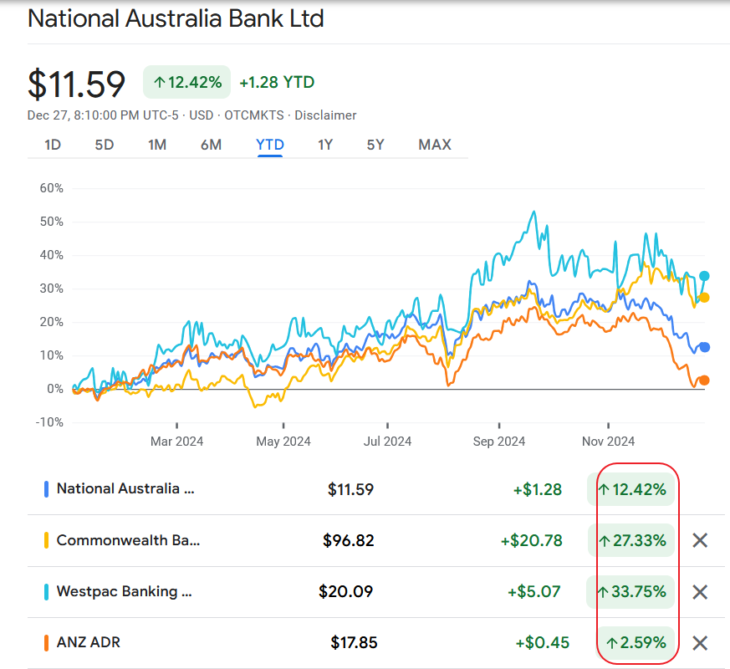Screen dimensions: 730x669
Task: Choose the 1Y time range tab
Action: click(325, 145)
